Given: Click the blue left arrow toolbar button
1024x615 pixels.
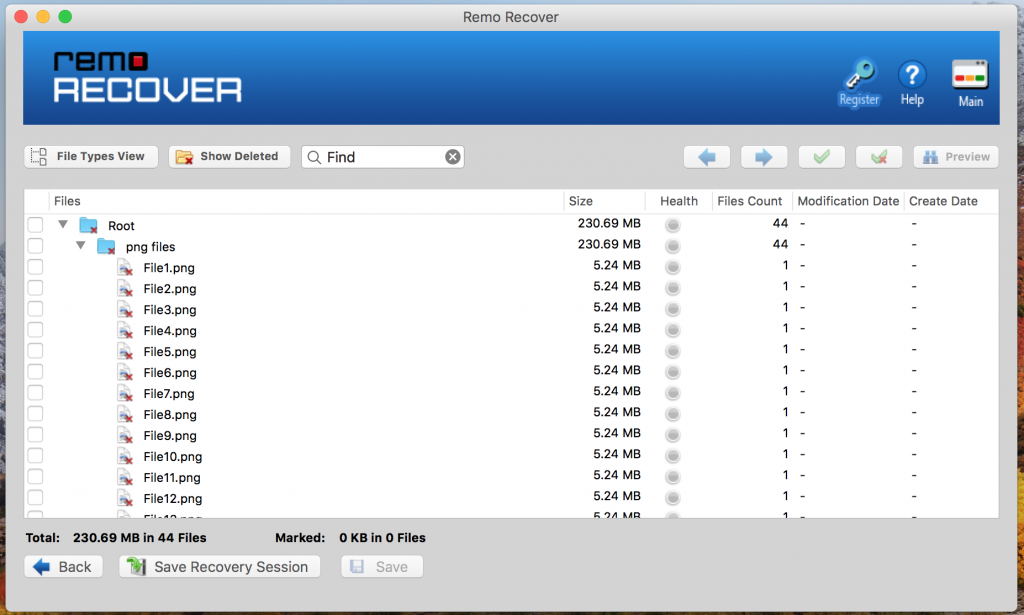Looking at the screenshot, I should pos(707,157).
